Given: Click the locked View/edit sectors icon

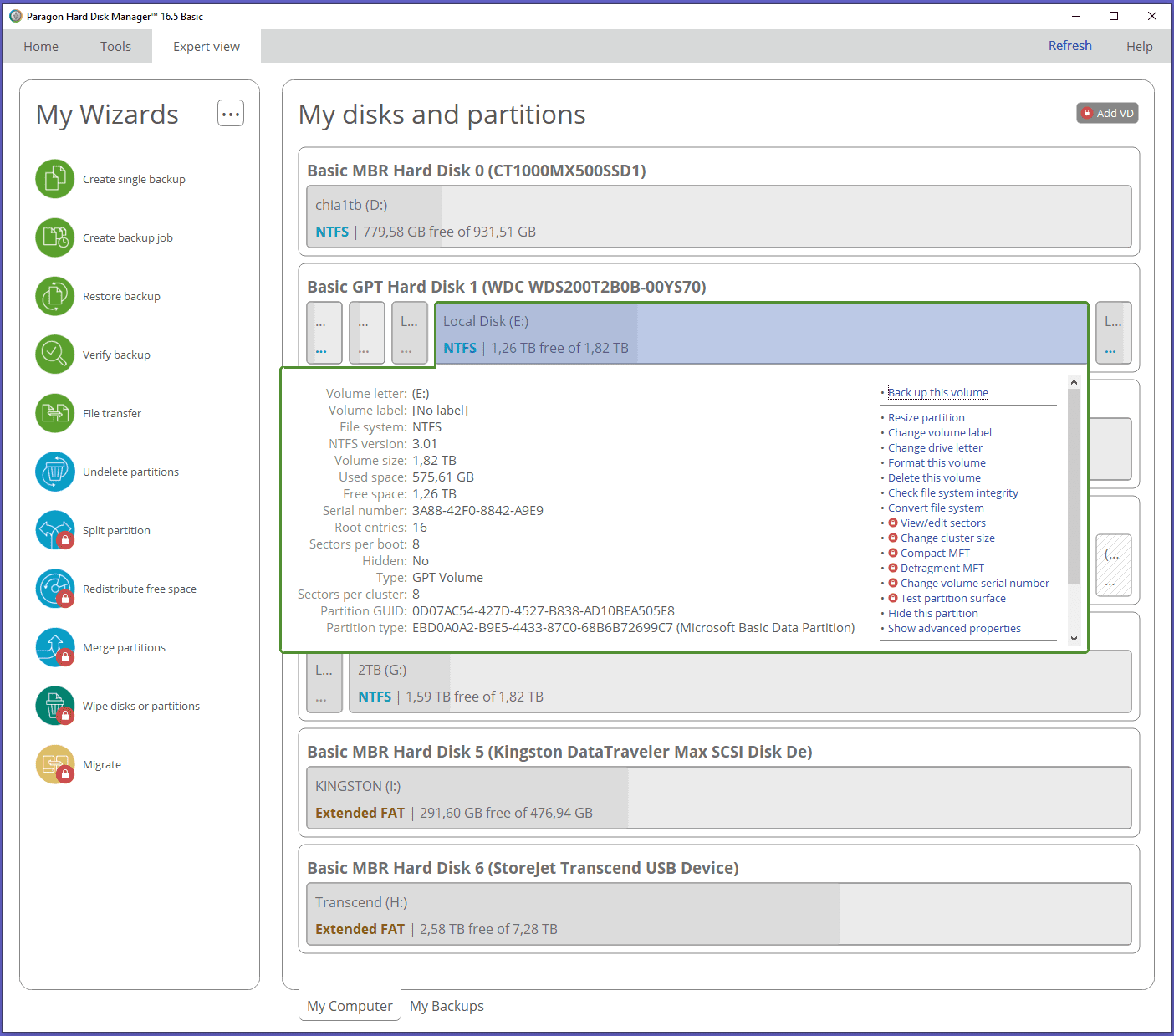Looking at the screenshot, I should click(893, 523).
